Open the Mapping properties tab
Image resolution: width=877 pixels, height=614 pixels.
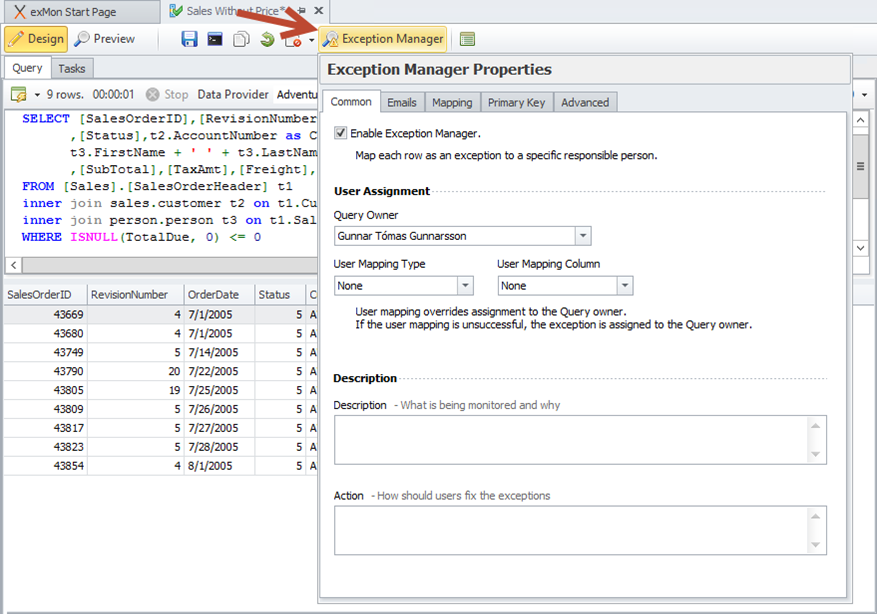pos(452,102)
